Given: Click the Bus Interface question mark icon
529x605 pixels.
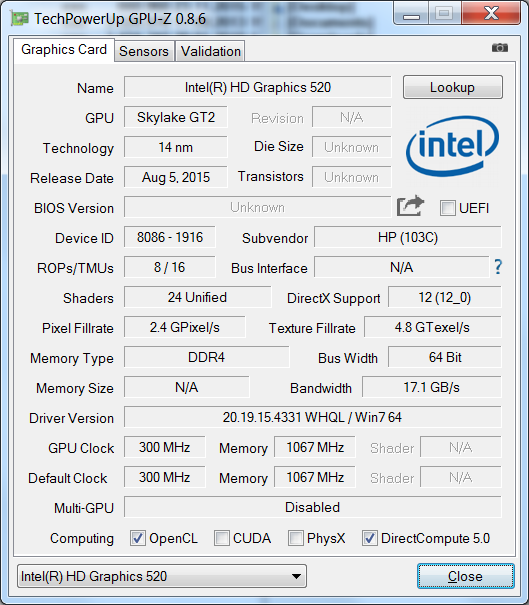Looking at the screenshot, I should click(498, 267).
